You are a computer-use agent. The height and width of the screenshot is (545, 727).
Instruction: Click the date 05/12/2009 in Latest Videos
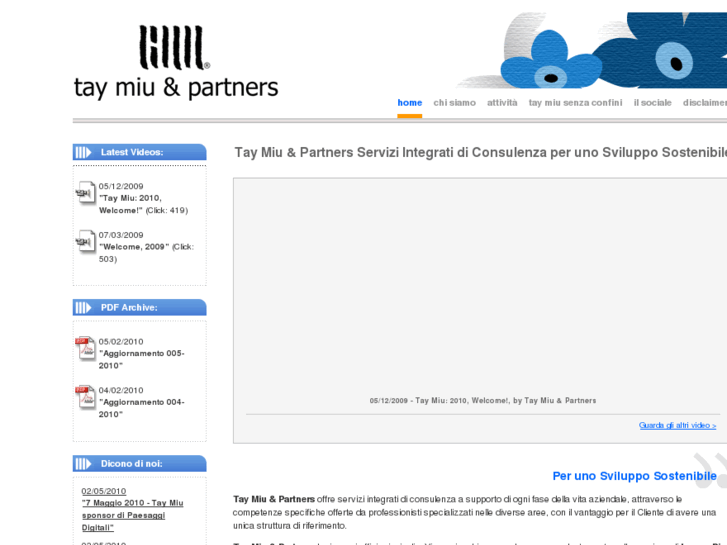tap(121, 186)
